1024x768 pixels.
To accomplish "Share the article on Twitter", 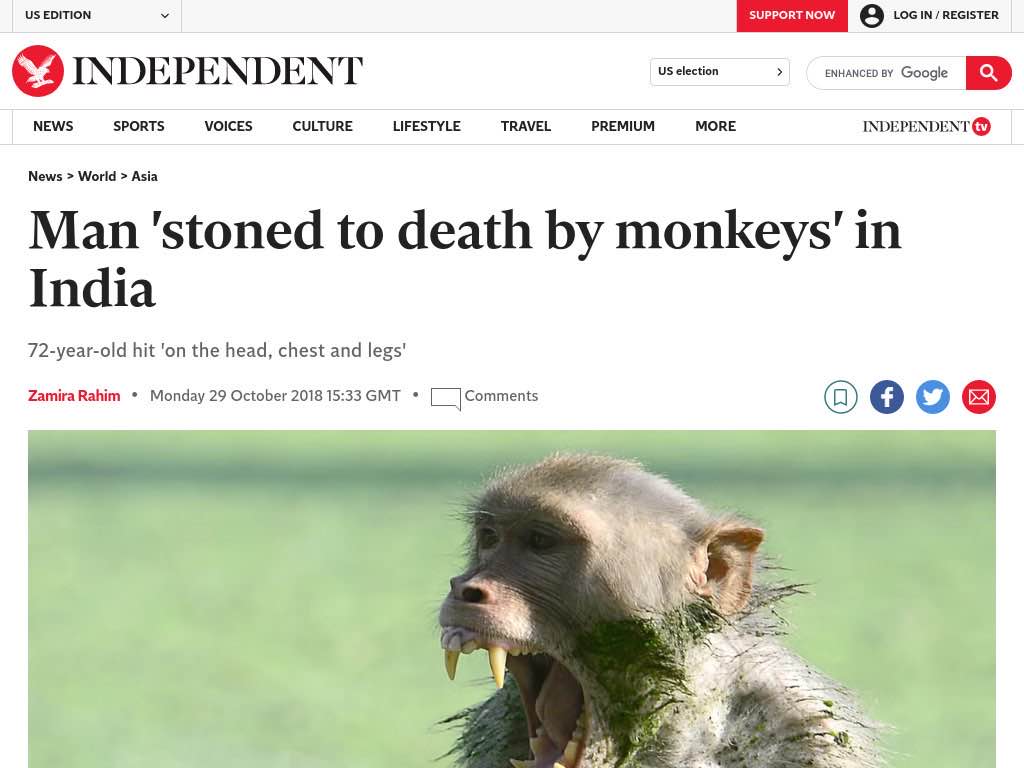I will (x=933, y=396).
